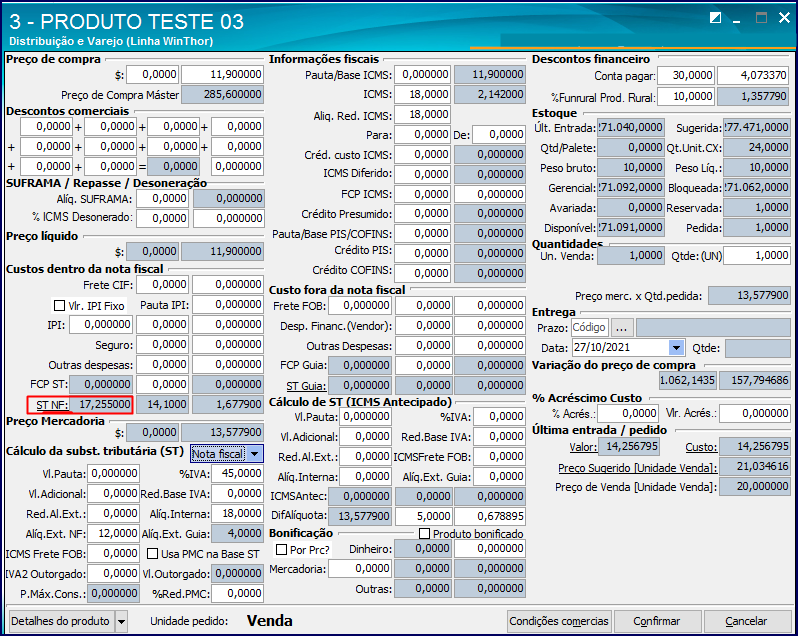This screenshot has height=636, width=798.
Task: Click the %Funrural Prod. Rural field 10,0000
Action: [686, 96]
